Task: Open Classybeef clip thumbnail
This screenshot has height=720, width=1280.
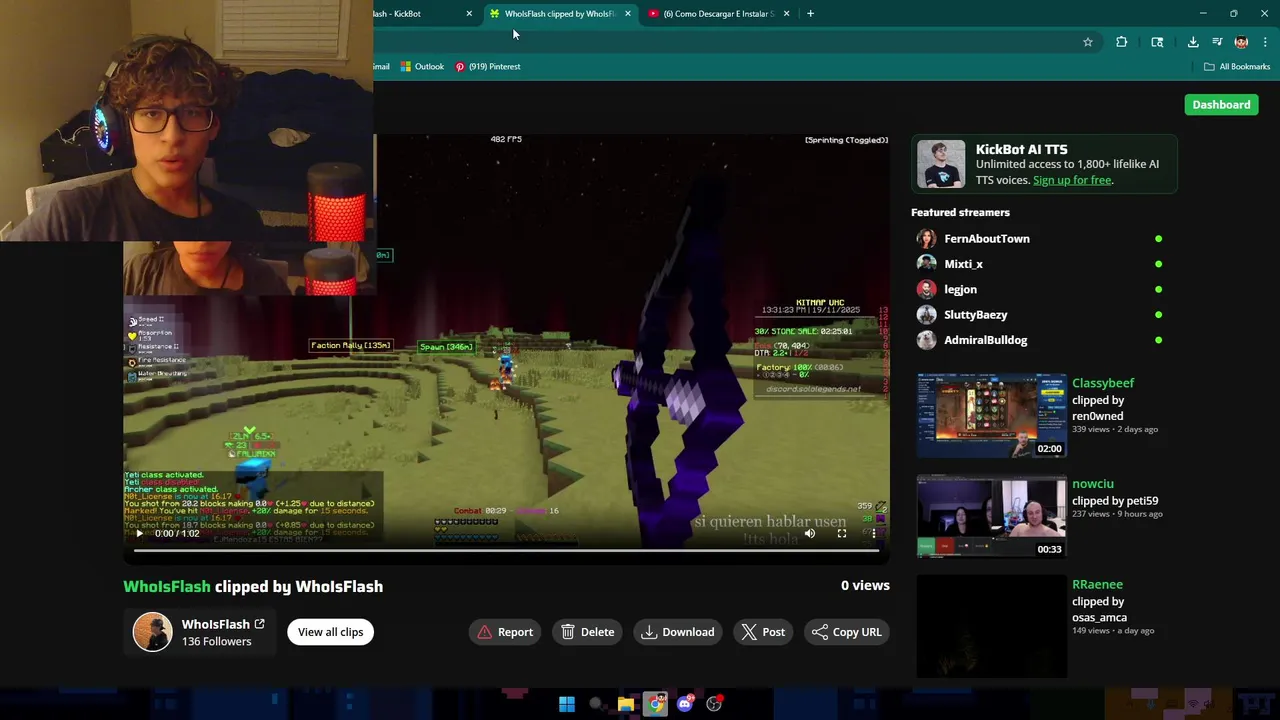Action: [x=992, y=416]
